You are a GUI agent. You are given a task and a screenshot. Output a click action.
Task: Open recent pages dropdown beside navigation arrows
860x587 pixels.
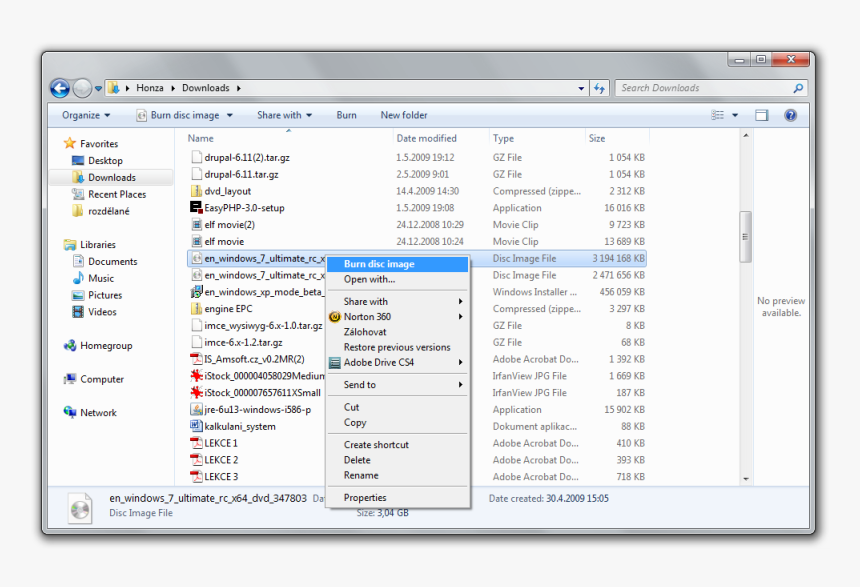[98, 88]
